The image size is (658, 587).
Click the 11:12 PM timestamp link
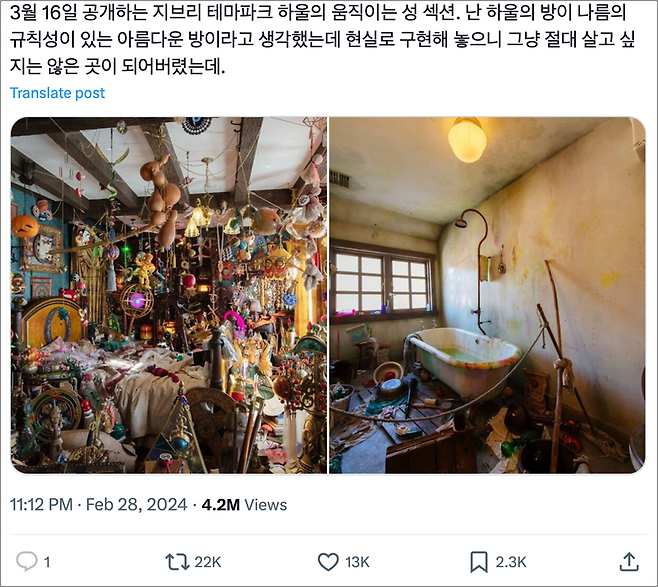coord(41,504)
